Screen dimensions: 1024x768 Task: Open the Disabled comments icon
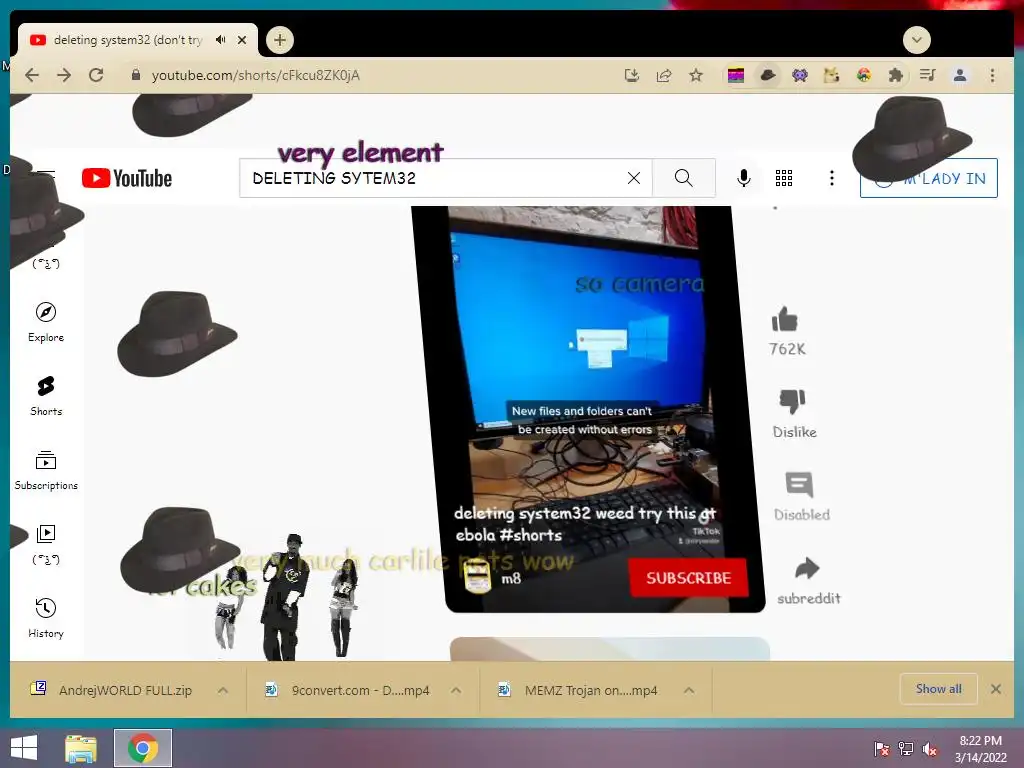click(x=800, y=485)
